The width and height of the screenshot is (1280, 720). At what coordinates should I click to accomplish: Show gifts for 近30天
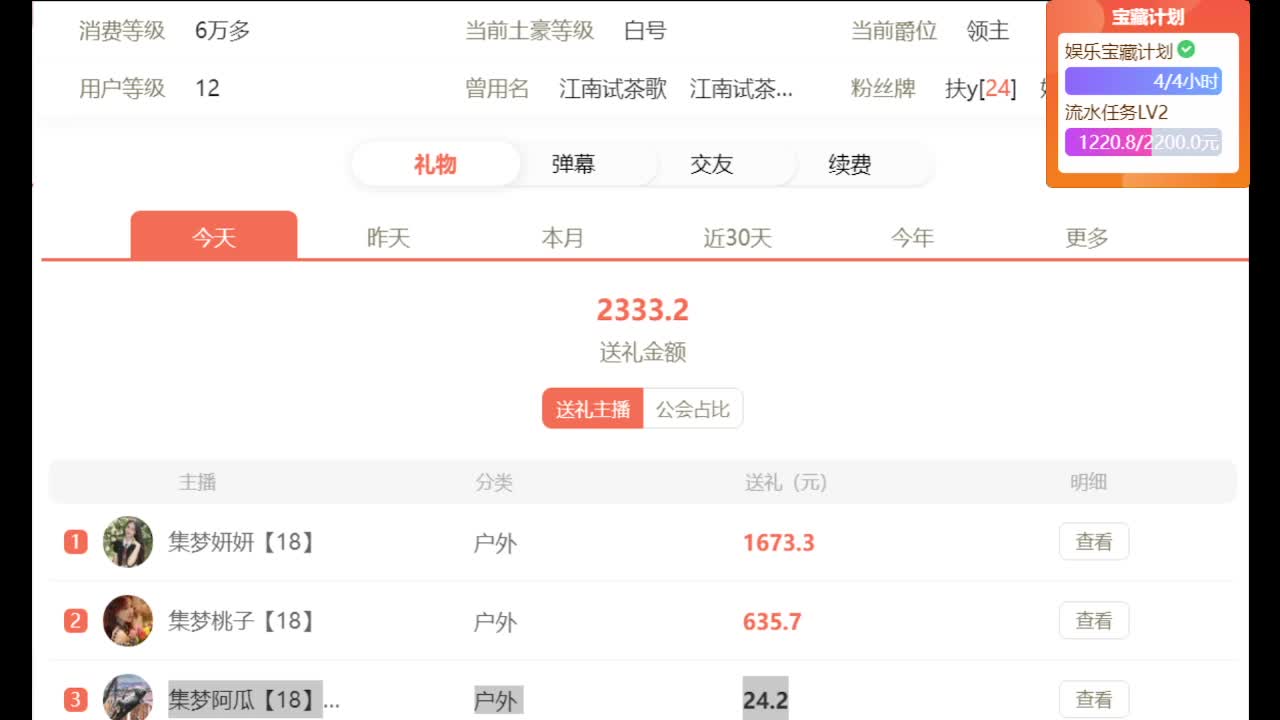click(x=737, y=238)
